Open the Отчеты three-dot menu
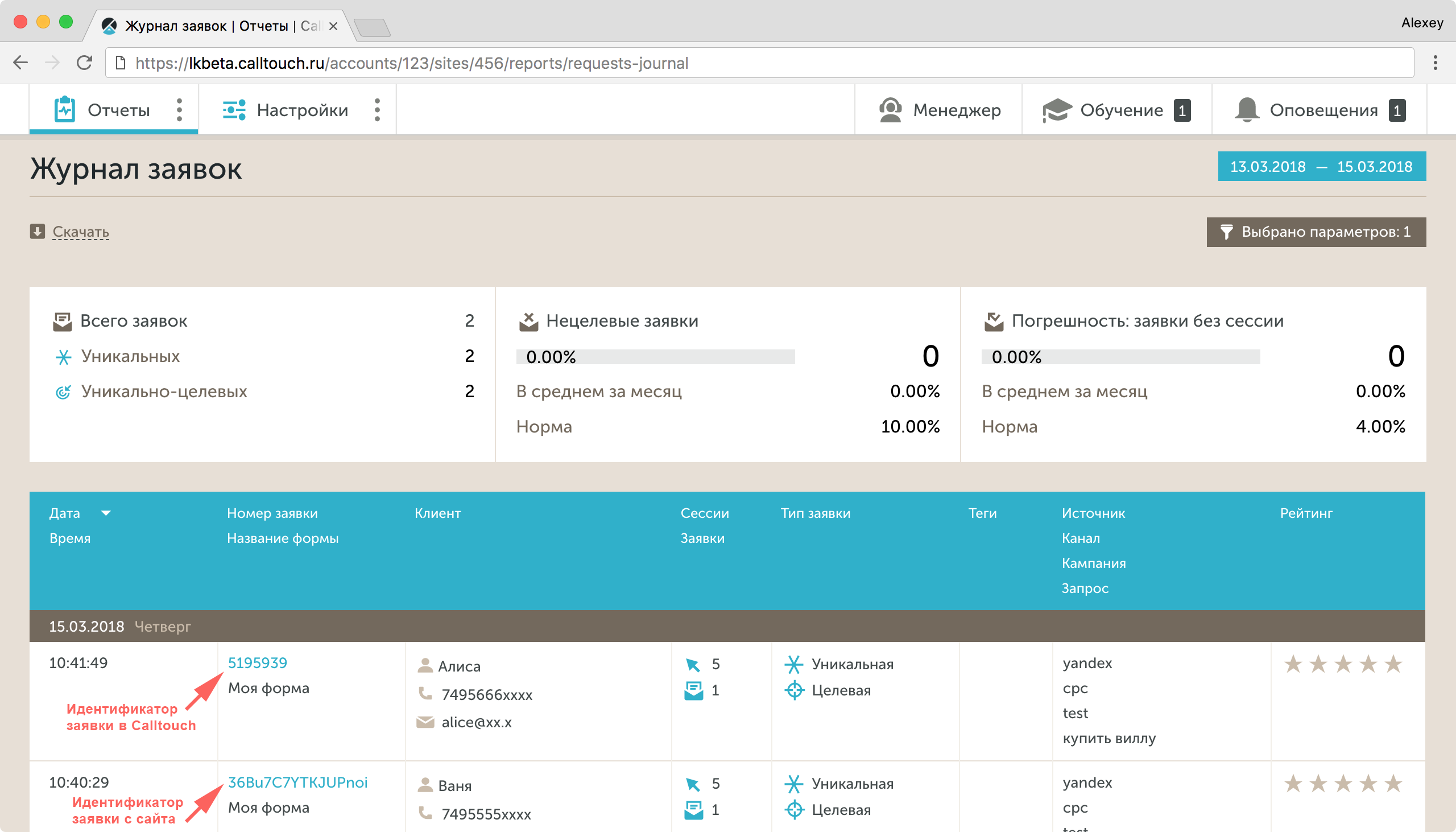Viewport: 1456px width, 832px height. (179, 110)
